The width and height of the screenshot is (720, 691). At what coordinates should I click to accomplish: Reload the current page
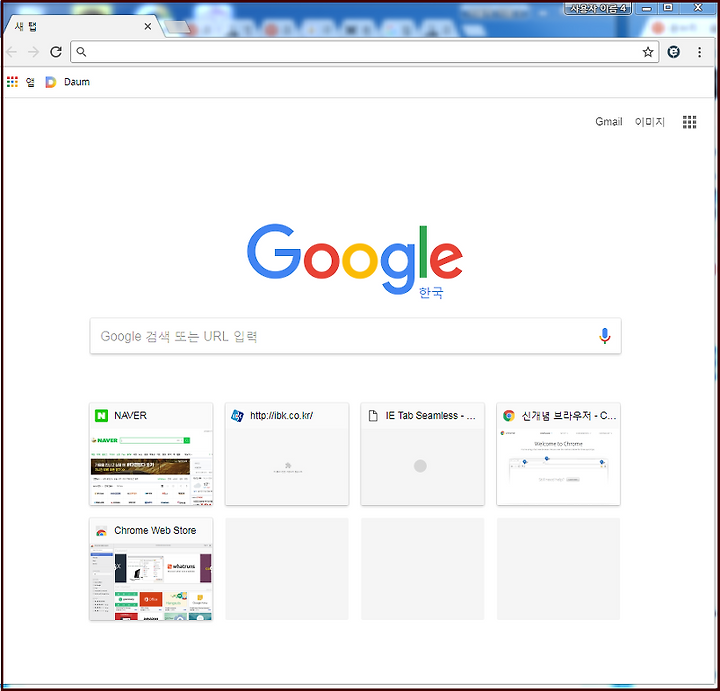tap(56, 52)
